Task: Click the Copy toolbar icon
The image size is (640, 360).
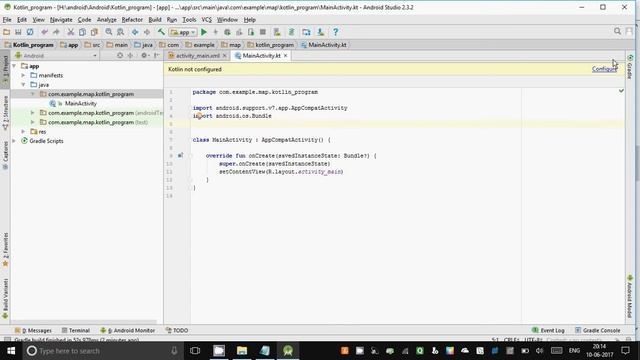Action: 82,32
